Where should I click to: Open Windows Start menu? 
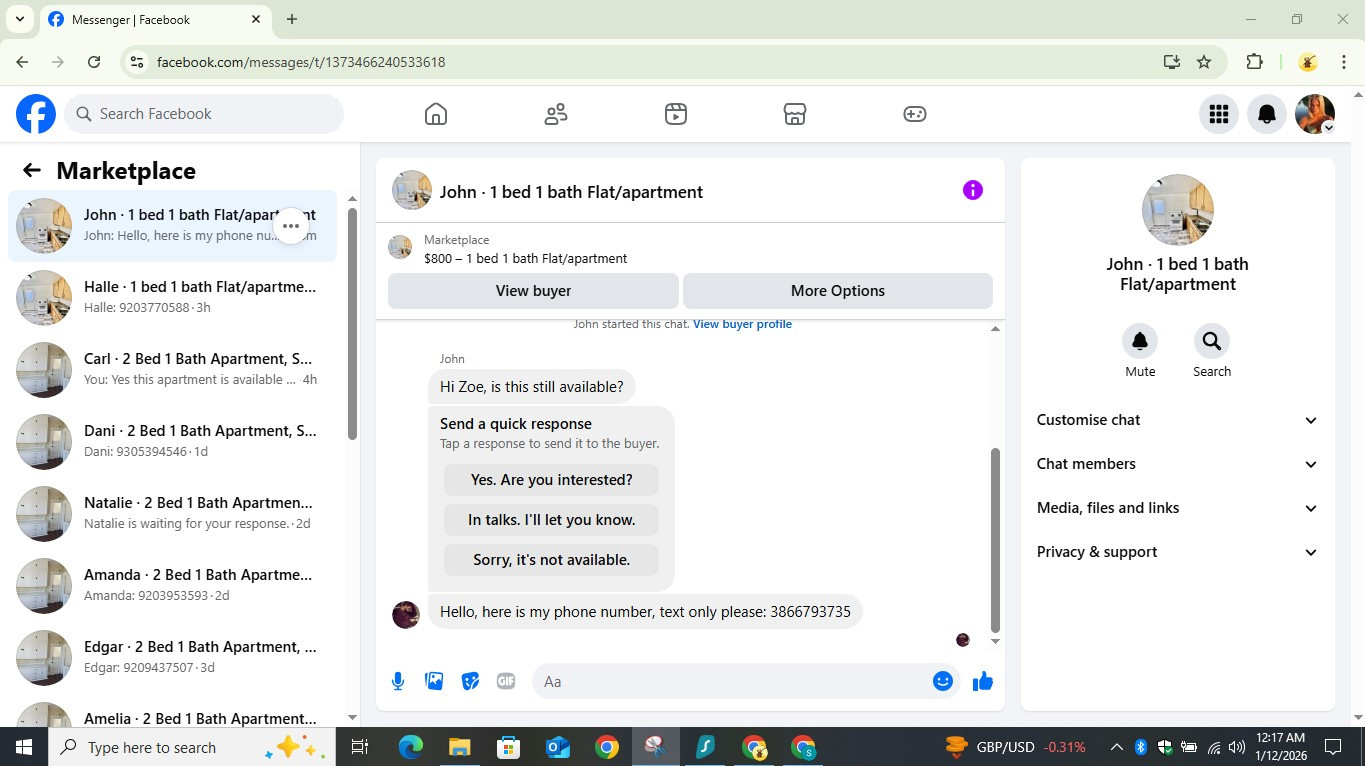[23, 747]
